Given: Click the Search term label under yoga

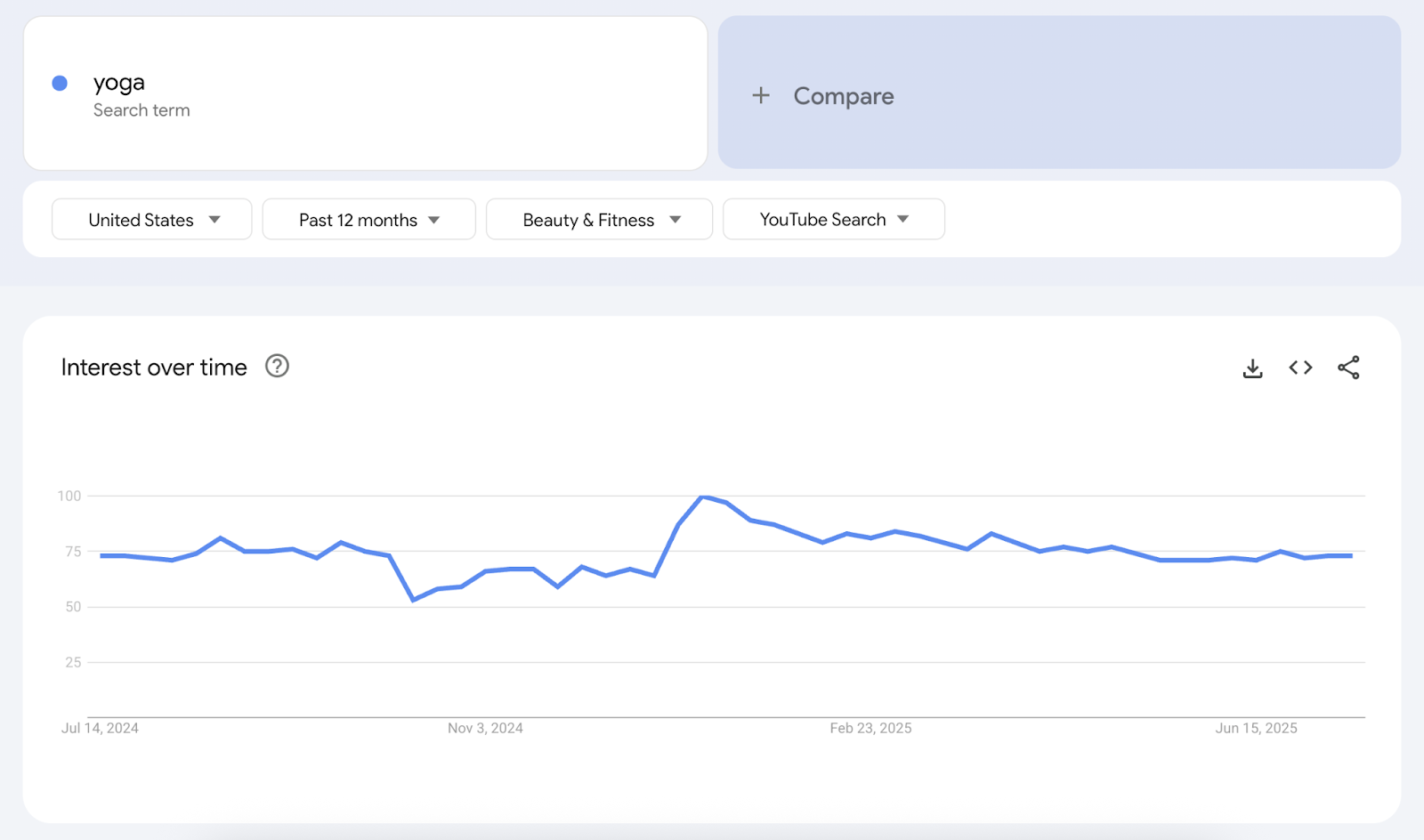Looking at the screenshot, I should click(x=142, y=109).
